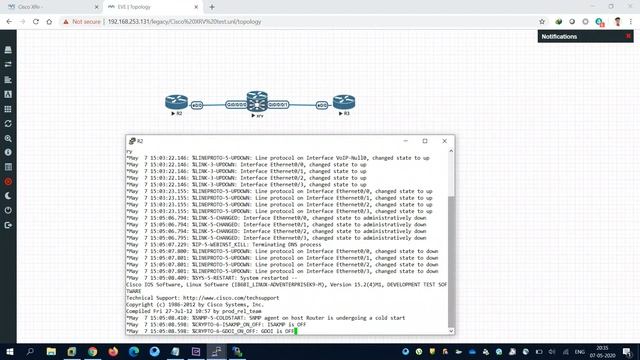Go back in browser history
The image size is (640, 360).
point(9,22)
